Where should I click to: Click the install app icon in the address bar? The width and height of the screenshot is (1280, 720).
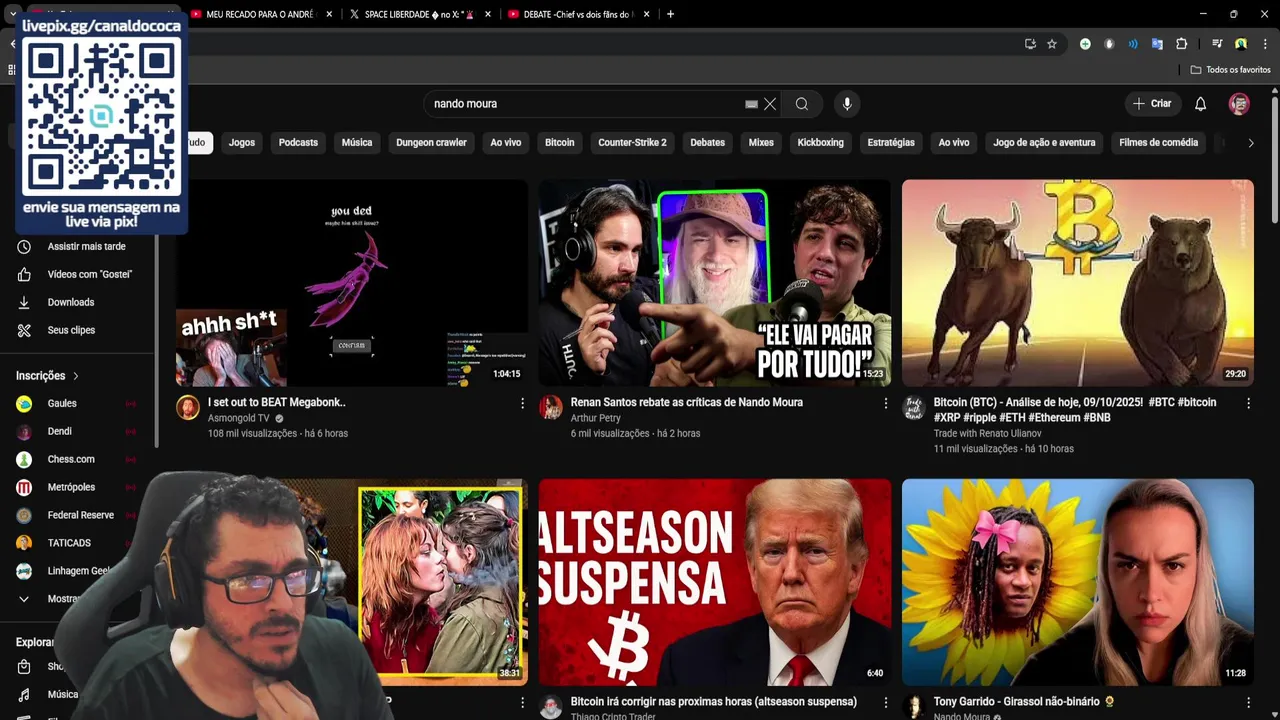click(x=1030, y=44)
